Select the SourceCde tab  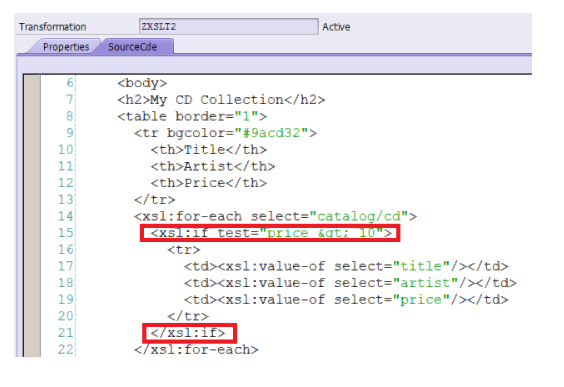tap(133, 47)
